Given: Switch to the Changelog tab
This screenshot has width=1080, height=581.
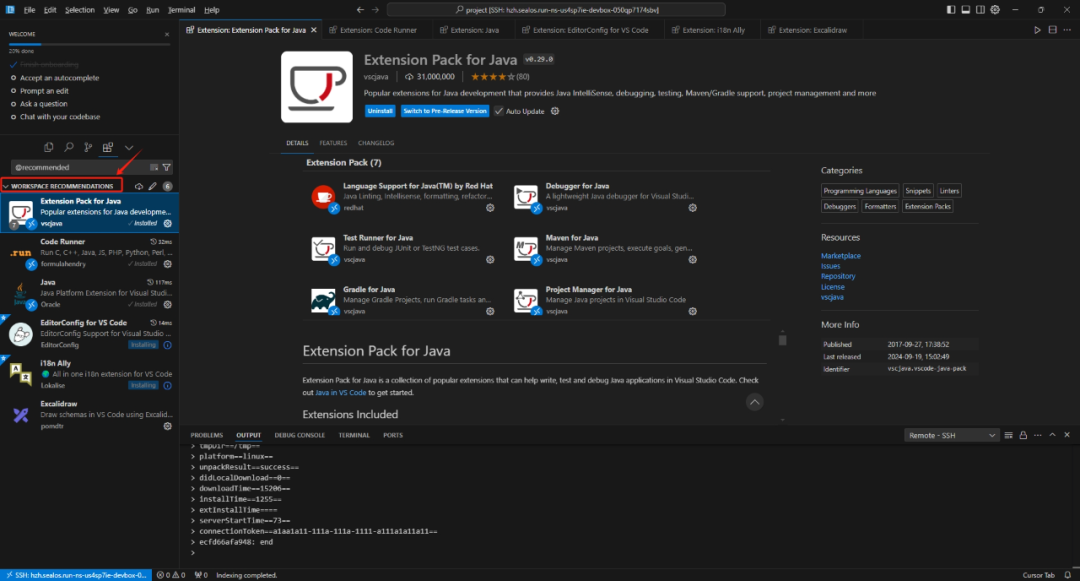Looking at the screenshot, I should click(376, 143).
